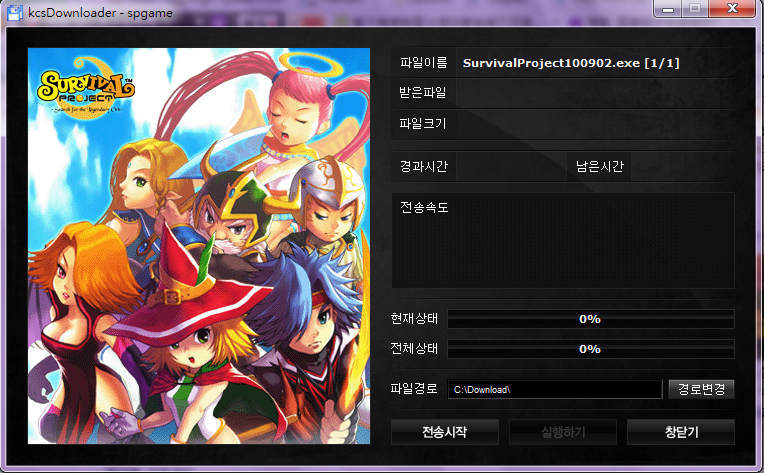Image resolution: width=764 pixels, height=473 pixels.
Task: Click the SurvivalProject100902.exe [1/1] filename text
Action: [x=571, y=63]
